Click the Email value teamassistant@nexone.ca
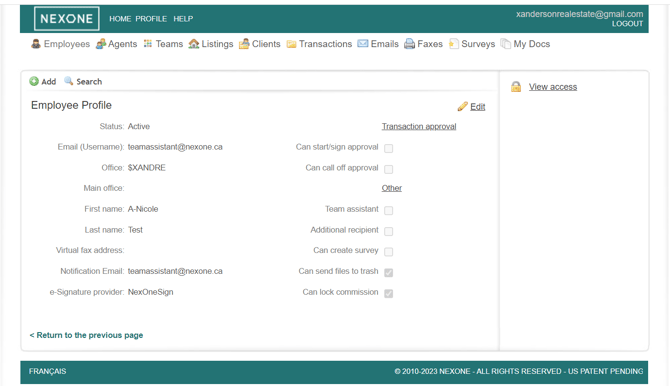 [x=175, y=147]
